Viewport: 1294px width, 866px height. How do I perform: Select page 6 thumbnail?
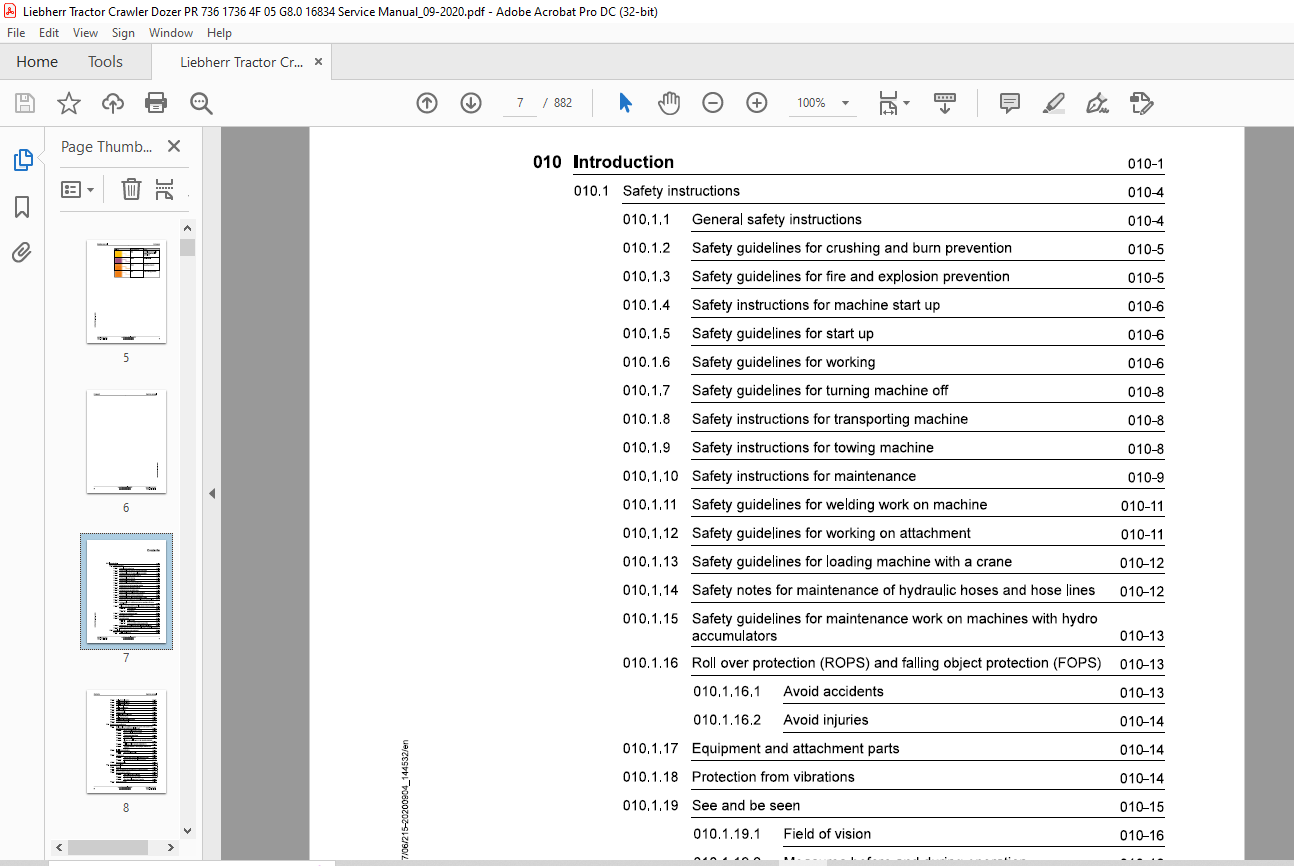tap(126, 442)
